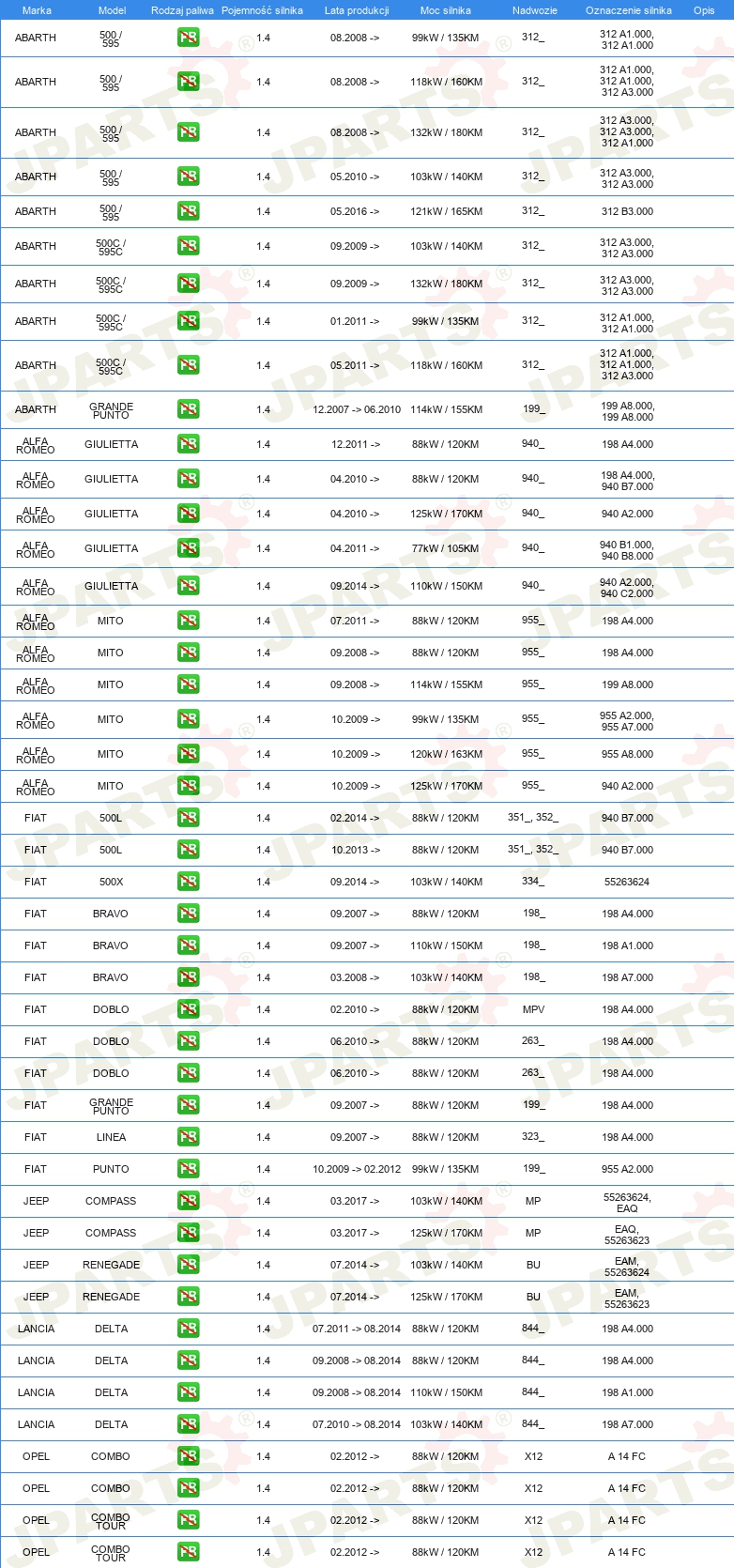Click fuel icon in Jeep Compass 125kW row
734x1568 pixels.
point(188,1233)
